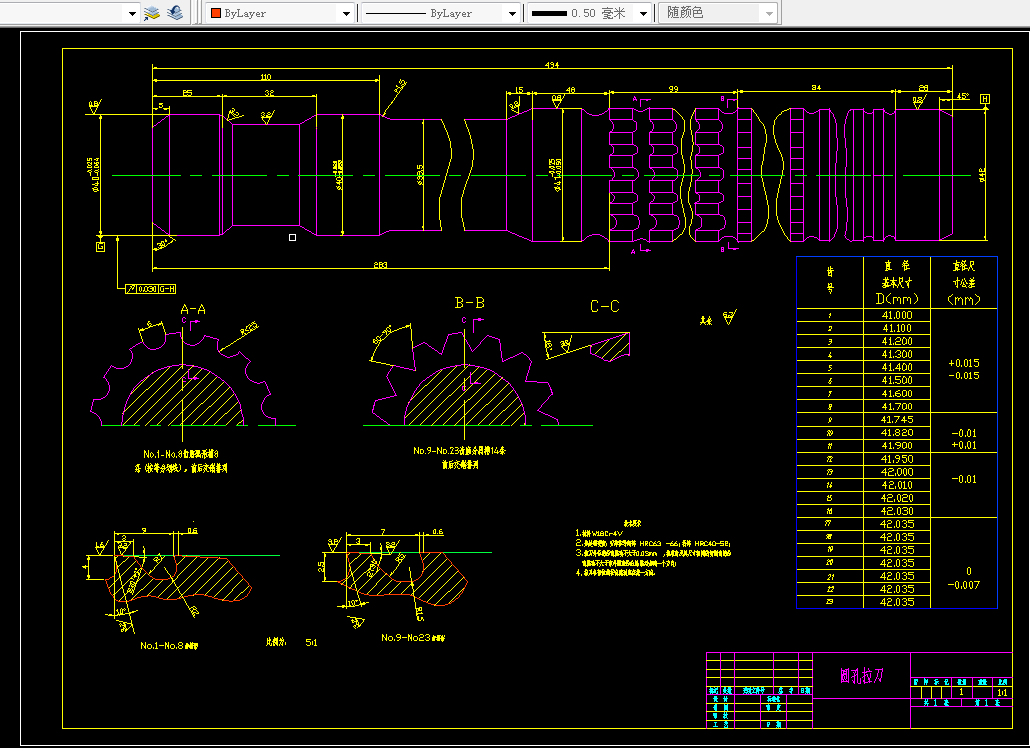The height and width of the screenshot is (748, 1030).
Task: Click the 1:1 scale cell in title block
Action: pos(1002,692)
